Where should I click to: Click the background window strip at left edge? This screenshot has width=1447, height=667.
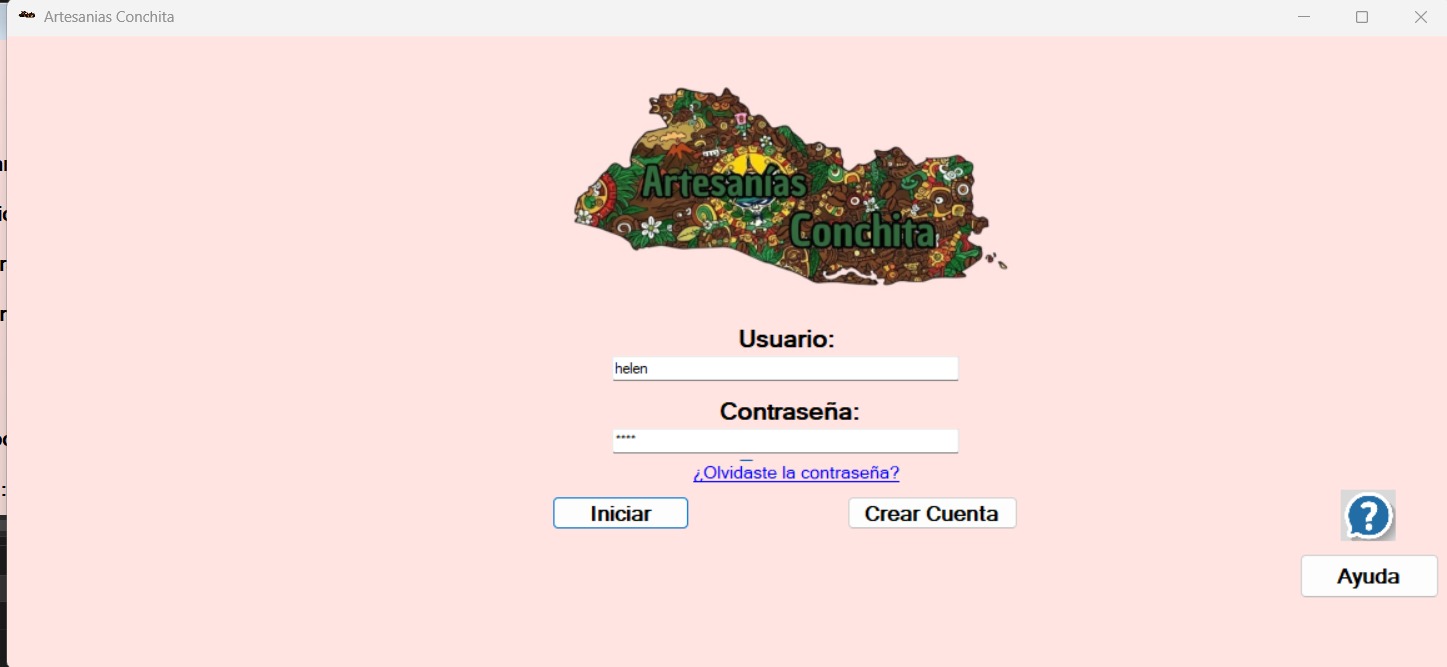point(3,350)
